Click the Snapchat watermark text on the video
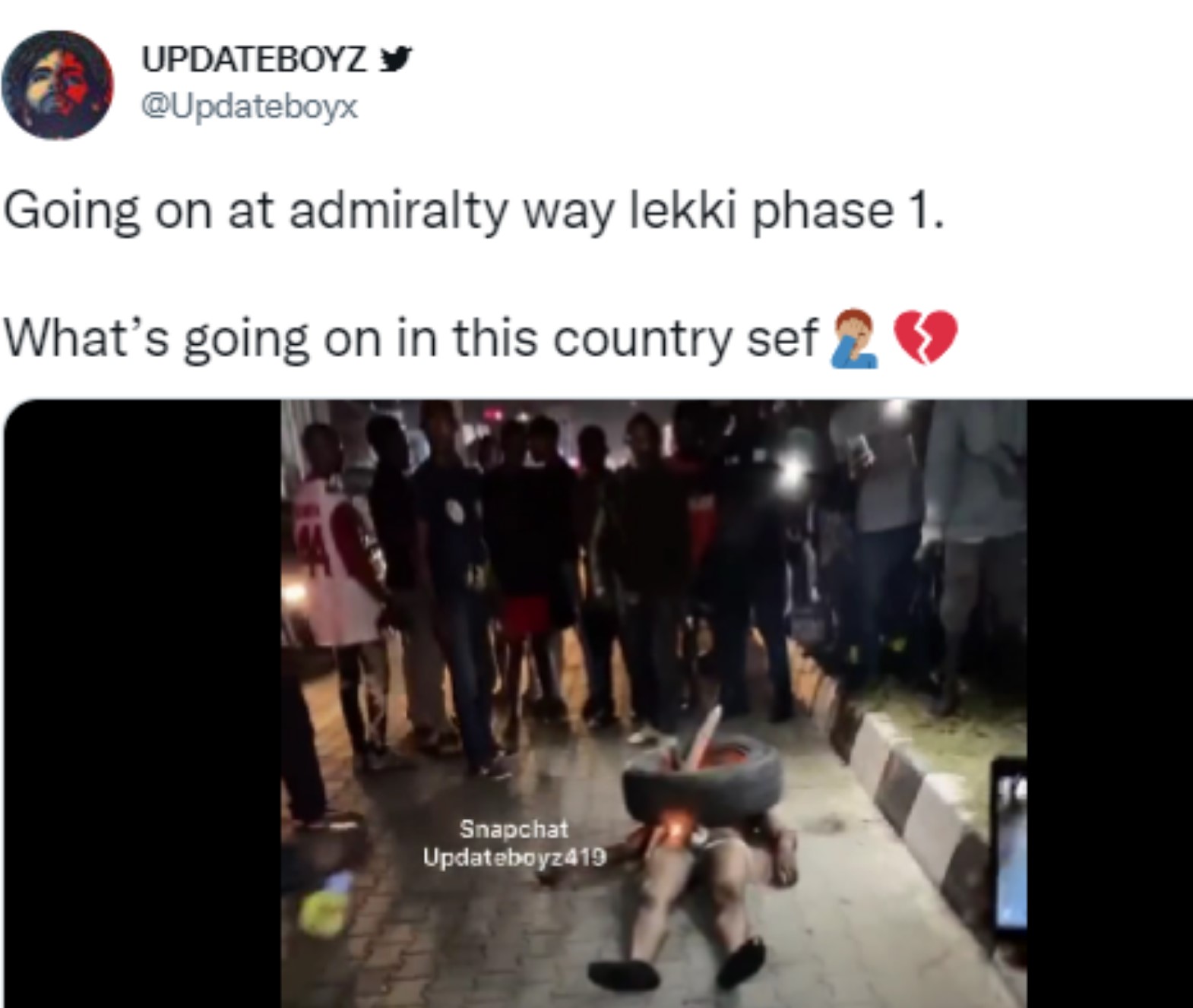 (514, 828)
